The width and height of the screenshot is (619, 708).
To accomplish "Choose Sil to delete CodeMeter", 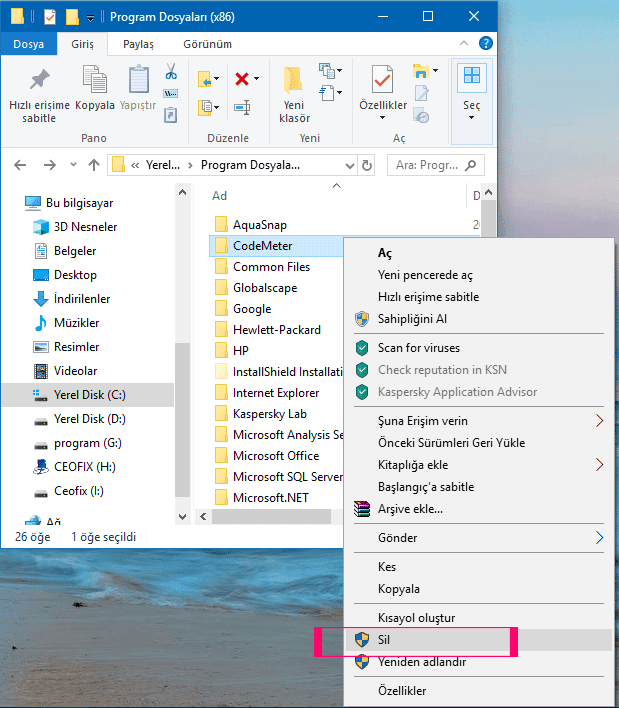I will pos(479,640).
